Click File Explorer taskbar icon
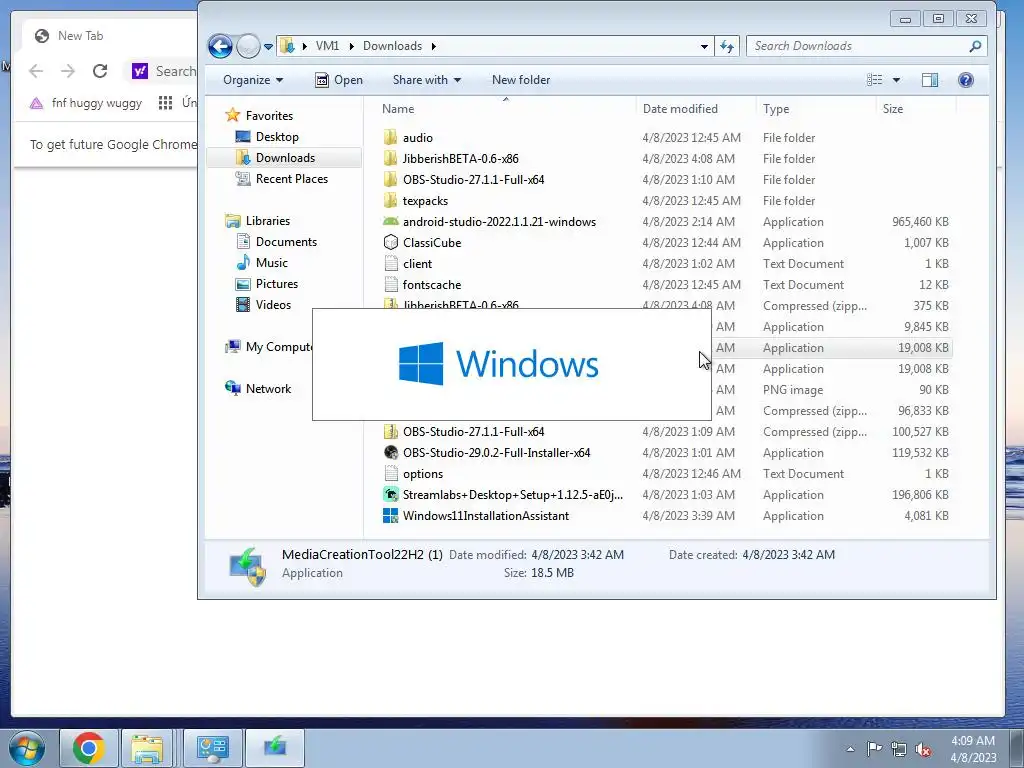The height and width of the screenshot is (768, 1024). coord(147,748)
